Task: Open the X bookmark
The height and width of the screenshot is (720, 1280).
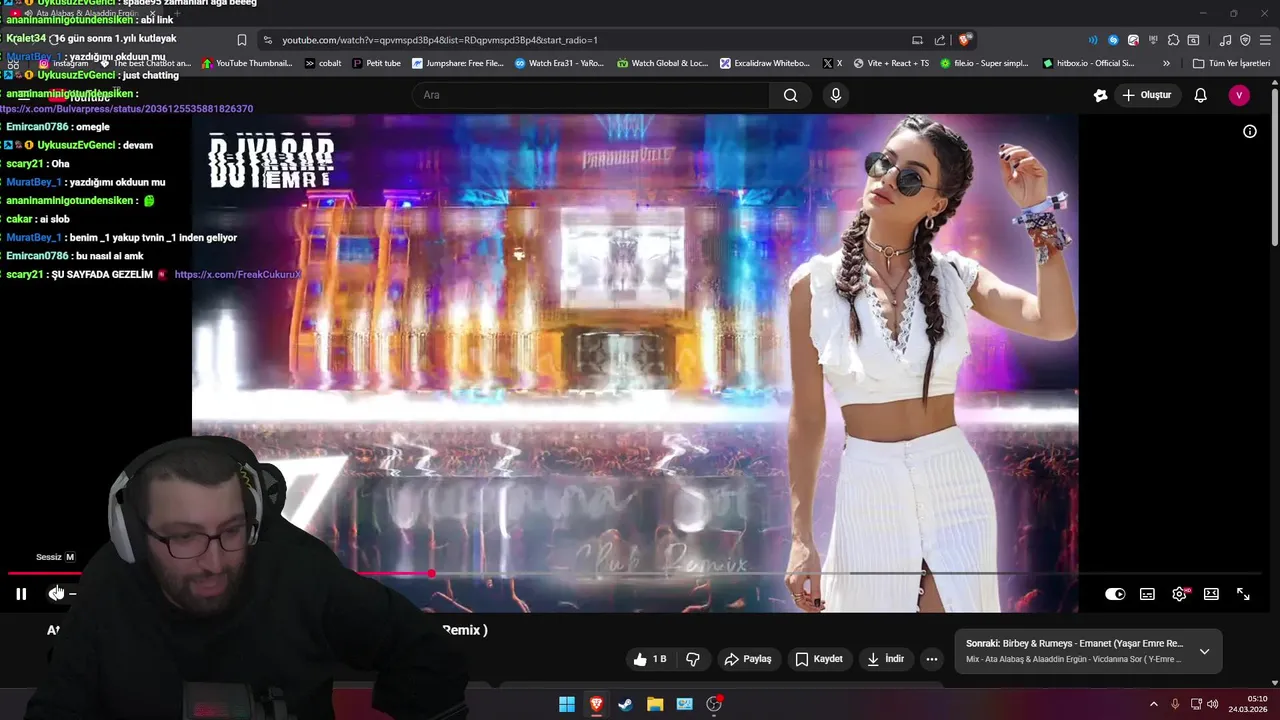Action: pos(832,63)
